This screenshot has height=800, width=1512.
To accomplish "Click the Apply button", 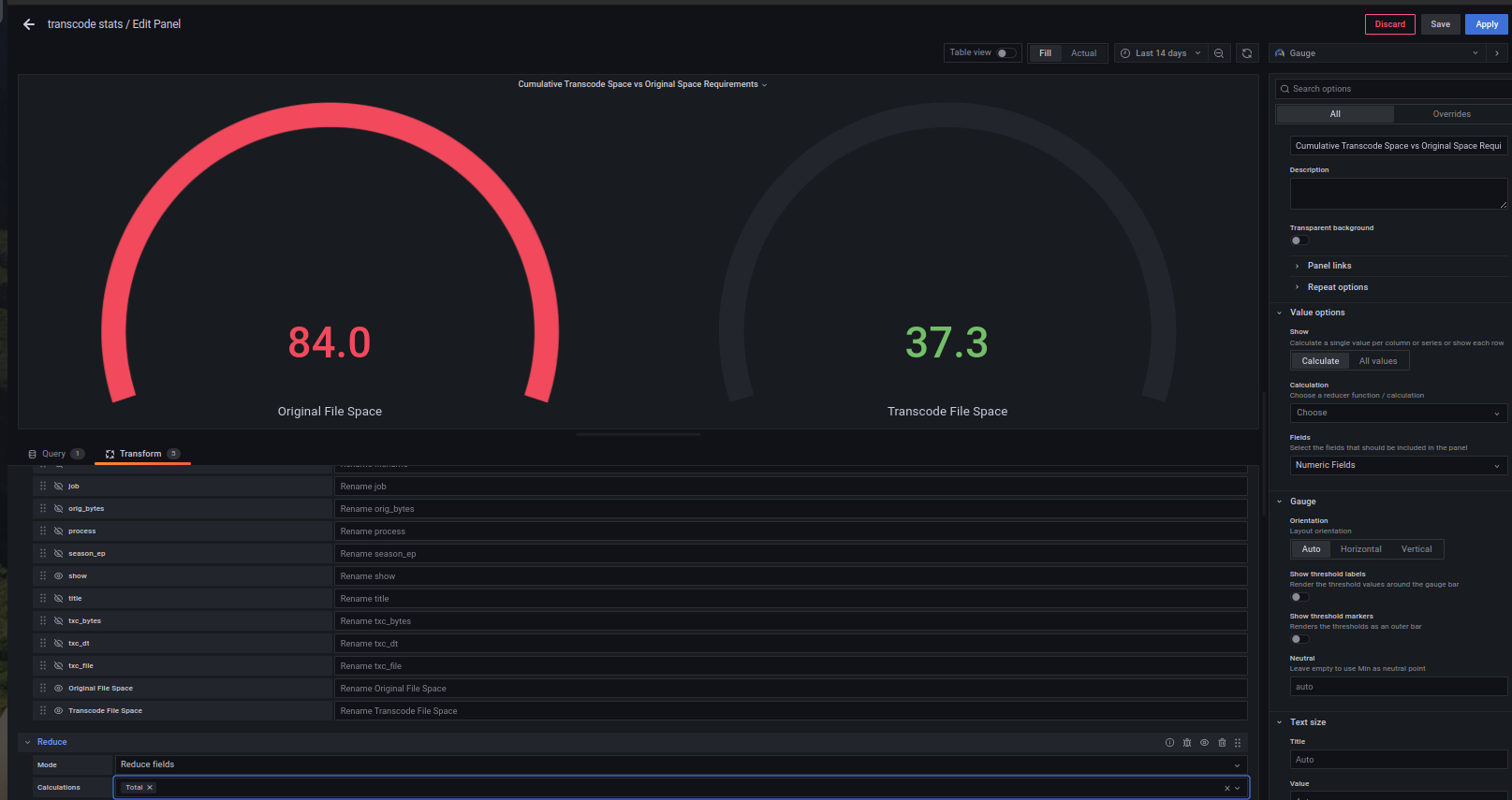I will coord(1487,24).
